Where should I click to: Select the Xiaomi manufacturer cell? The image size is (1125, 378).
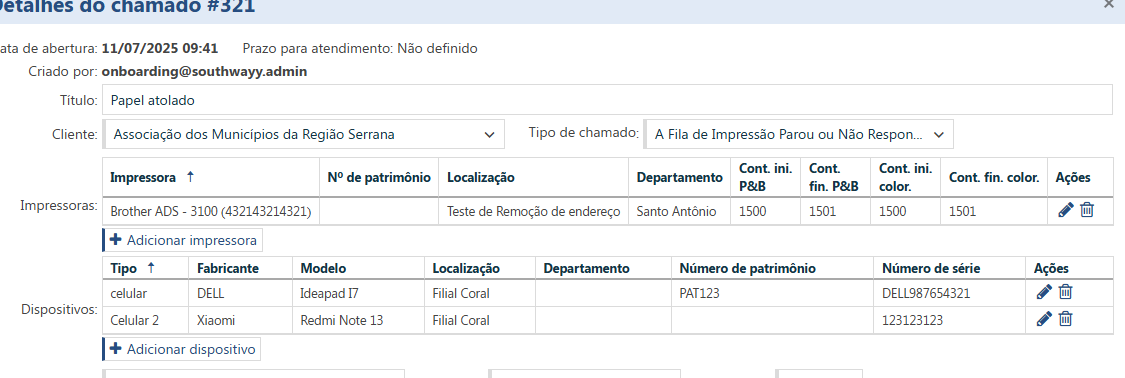240,321
